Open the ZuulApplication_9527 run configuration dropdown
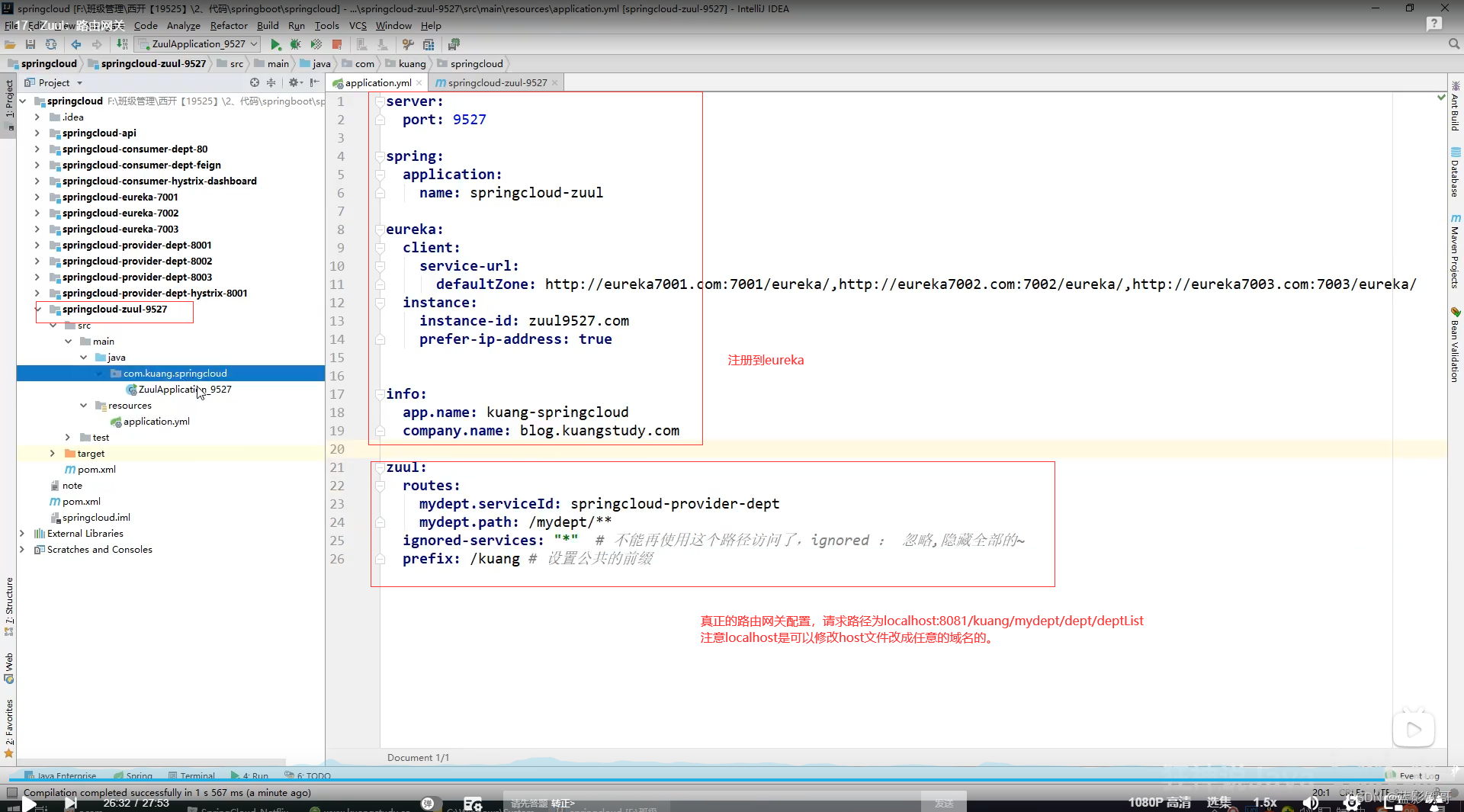Screen dimensions: 1464x812 pos(197,44)
